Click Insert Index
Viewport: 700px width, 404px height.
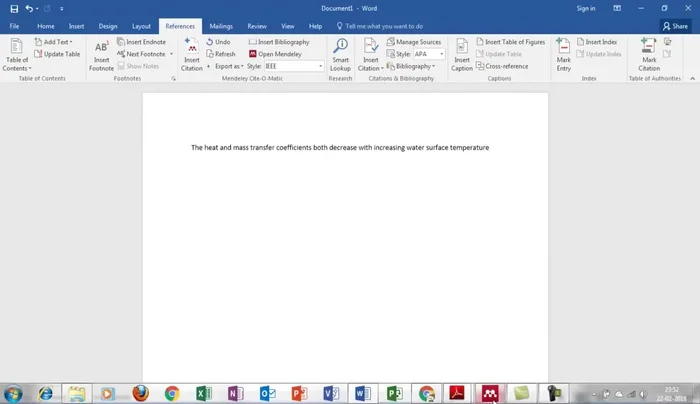(597, 42)
